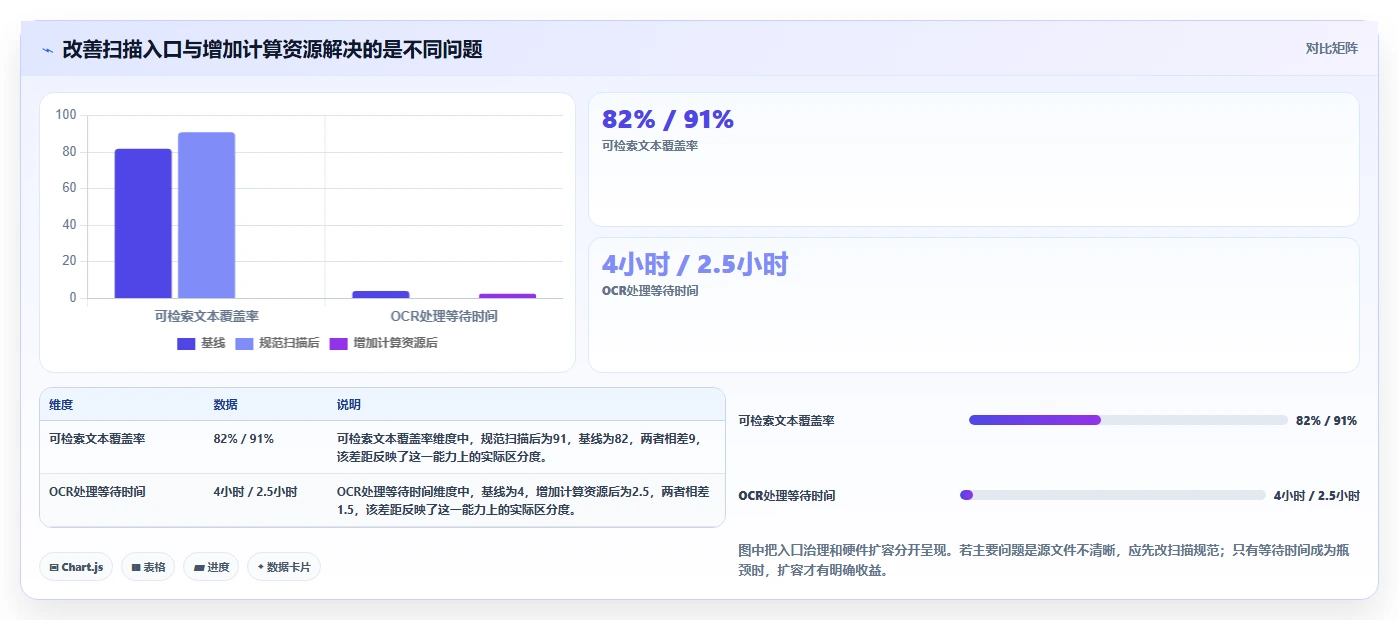Click the 4小时 / 2.5小时 data card heading
1399x620 pixels.
pos(695,264)
